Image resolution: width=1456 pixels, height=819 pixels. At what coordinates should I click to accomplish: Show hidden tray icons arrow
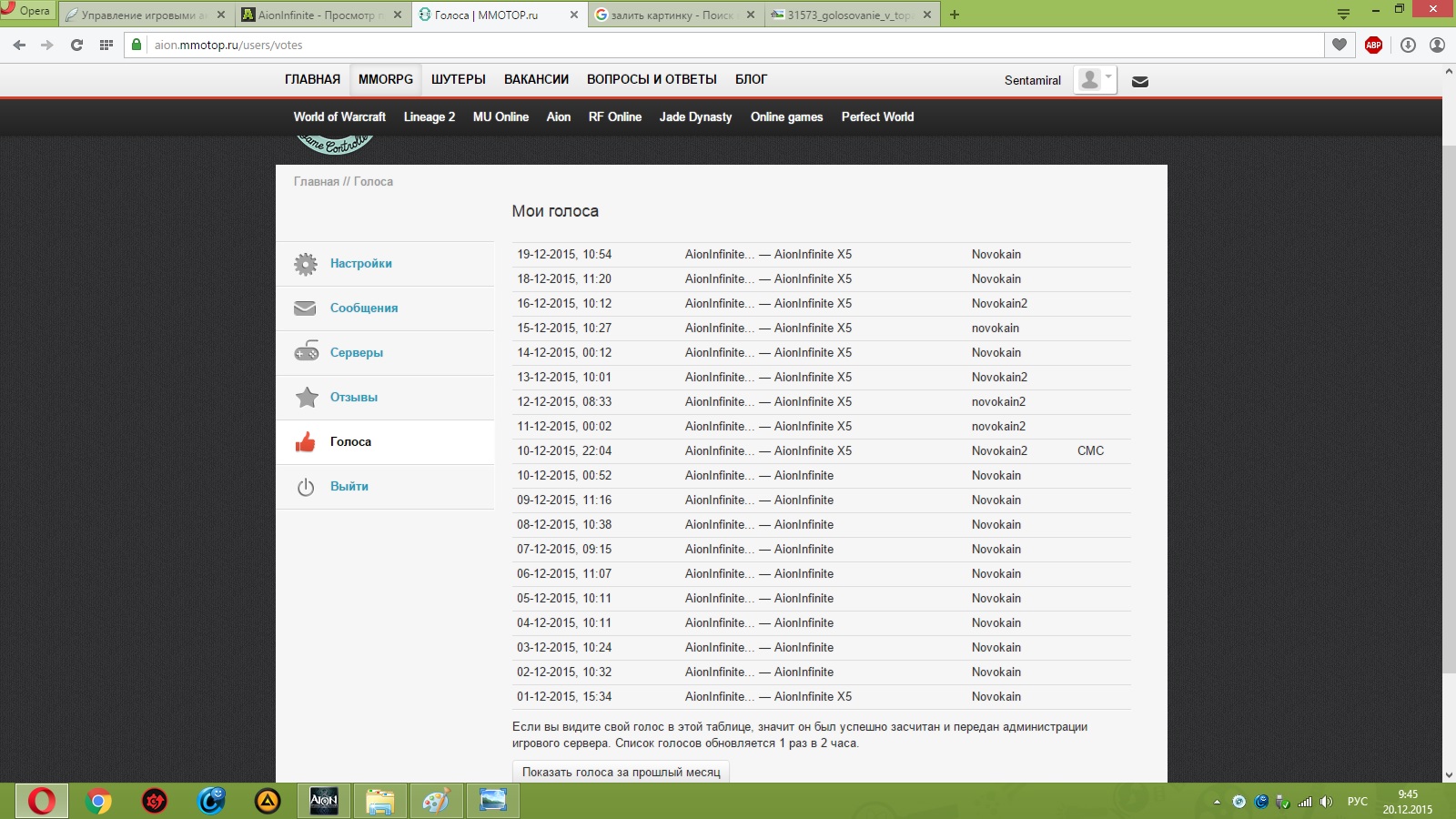click(x=1217, y=802)
